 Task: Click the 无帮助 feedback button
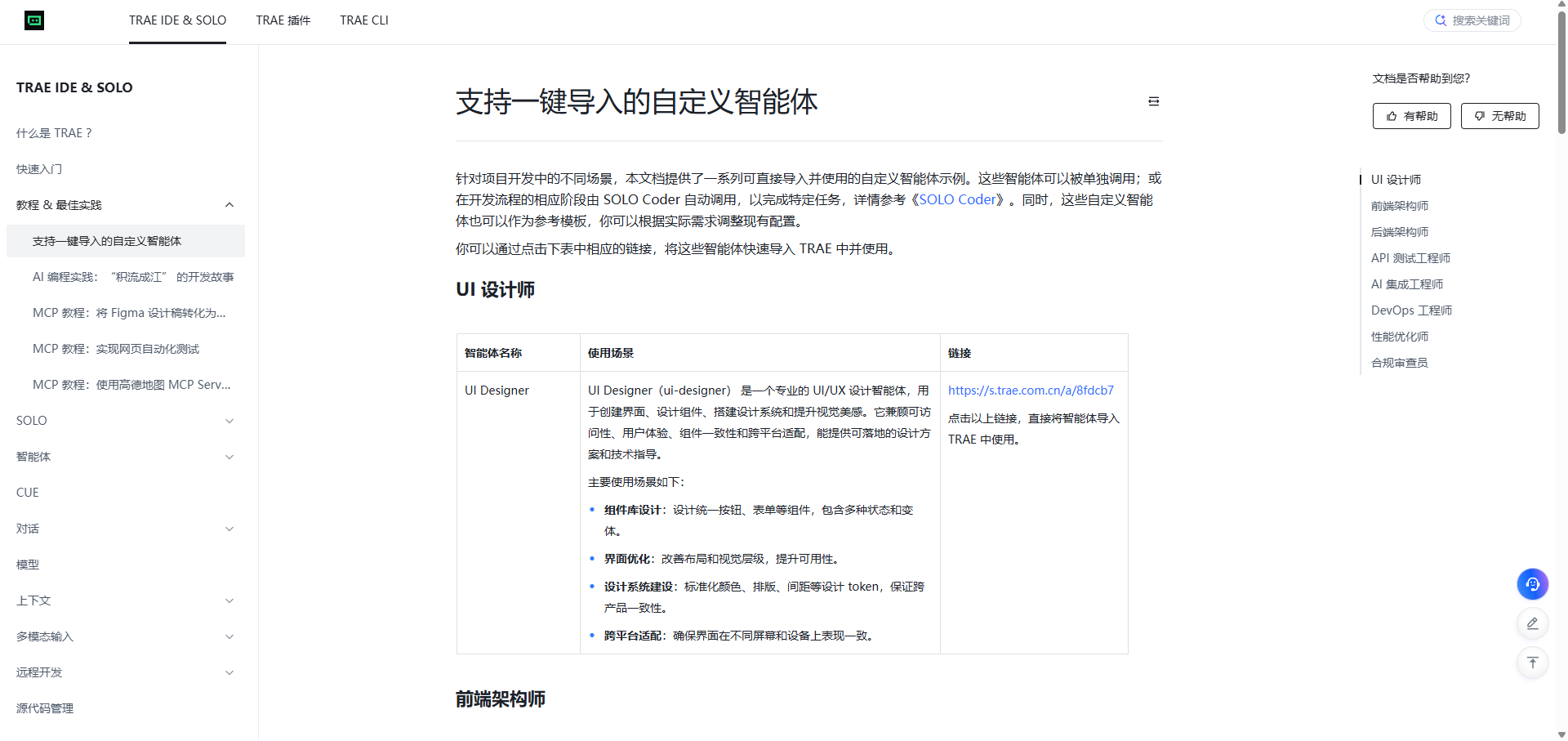click(1499, 115)
